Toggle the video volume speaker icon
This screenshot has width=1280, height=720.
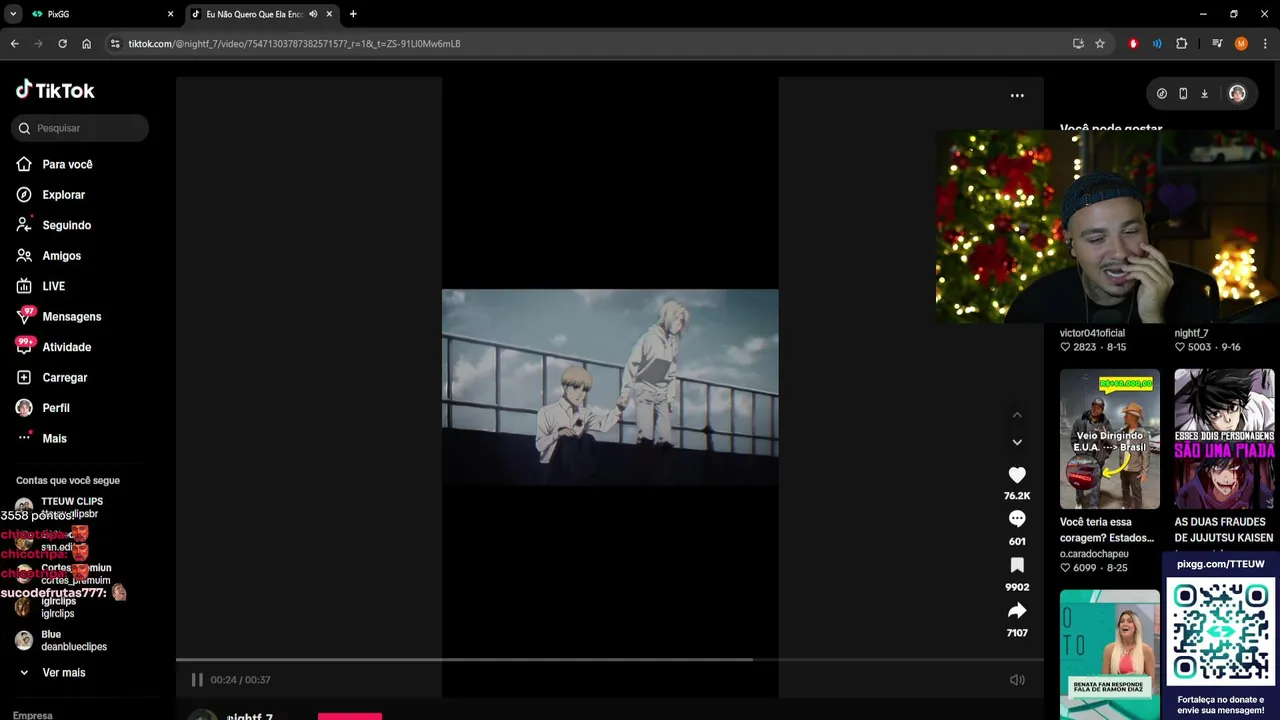tap(1017, 680)
